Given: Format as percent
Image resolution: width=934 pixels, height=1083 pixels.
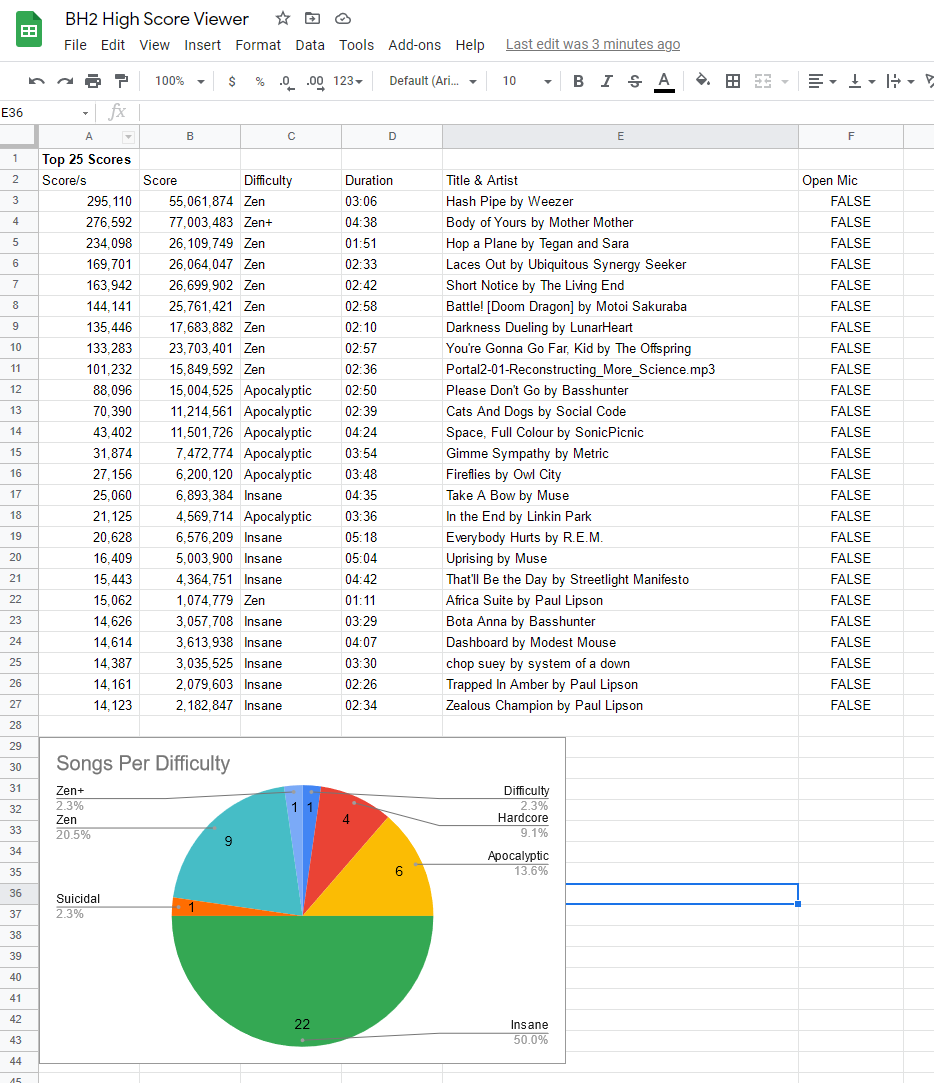Looking at the screenshot, I should [260, 81].
